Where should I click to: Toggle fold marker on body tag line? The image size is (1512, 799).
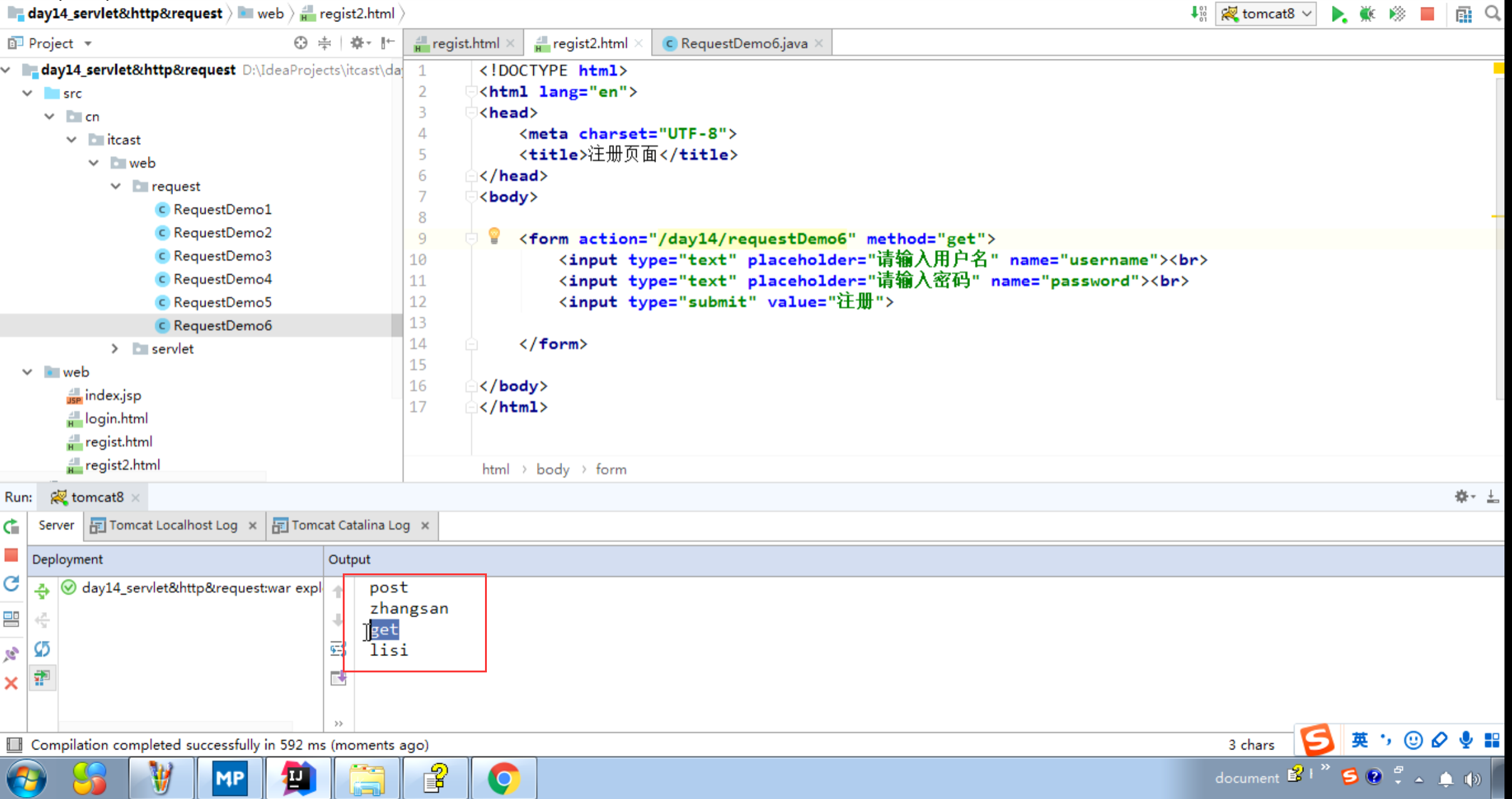tap(471, 197)
